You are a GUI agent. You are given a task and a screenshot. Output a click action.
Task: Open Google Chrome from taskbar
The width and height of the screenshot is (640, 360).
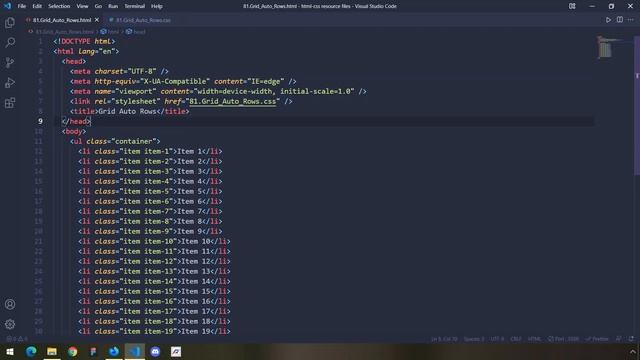pos(73,351)
